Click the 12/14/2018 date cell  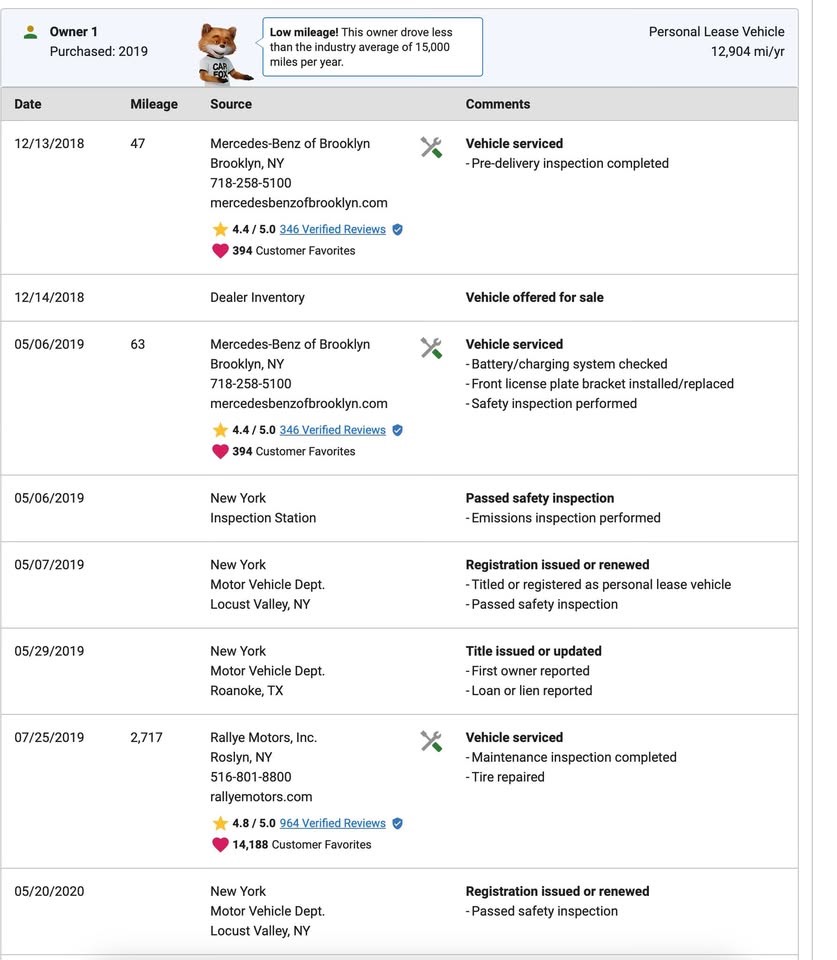49,298
